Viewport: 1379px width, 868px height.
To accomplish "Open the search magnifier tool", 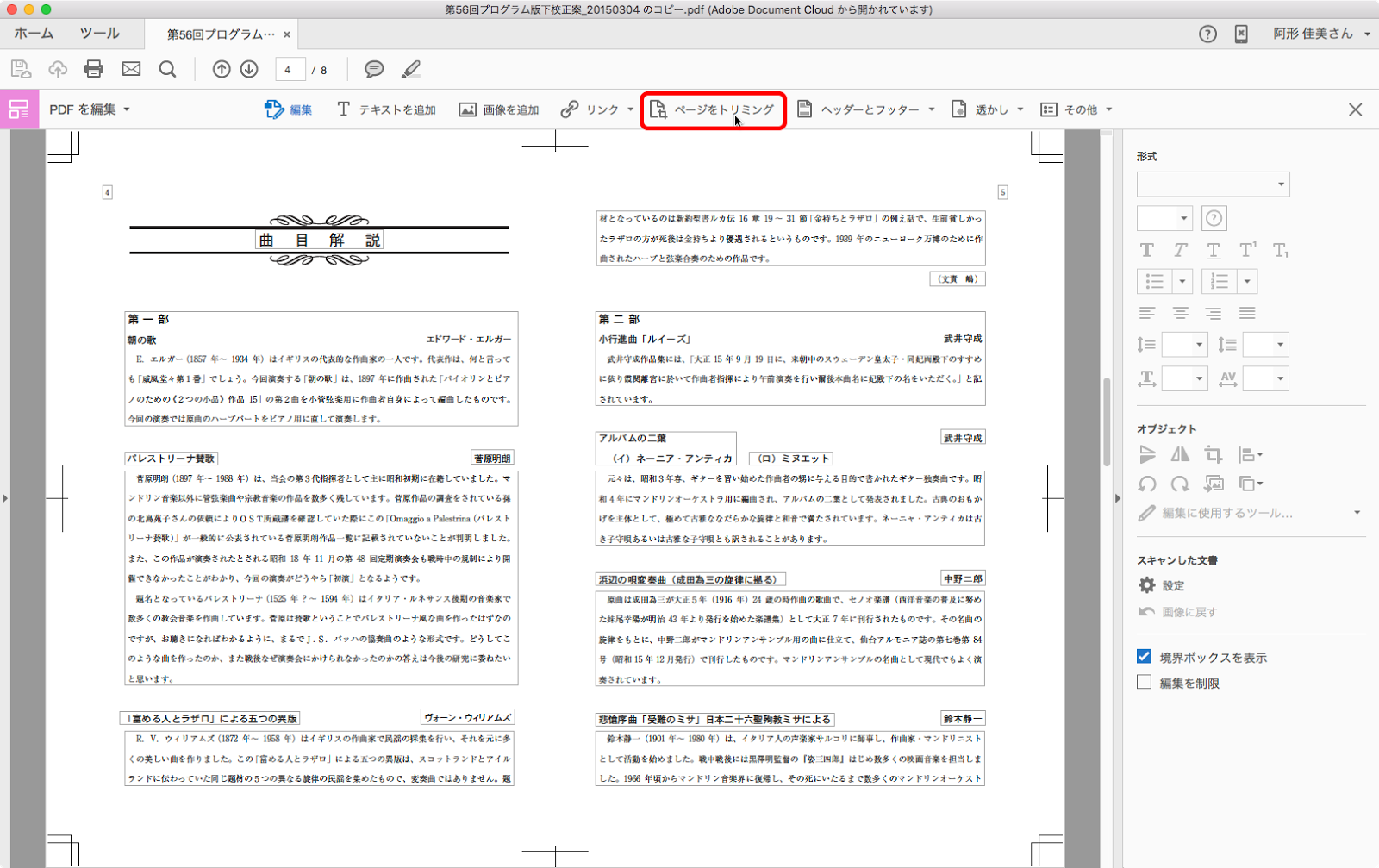I will pos(168,69).
